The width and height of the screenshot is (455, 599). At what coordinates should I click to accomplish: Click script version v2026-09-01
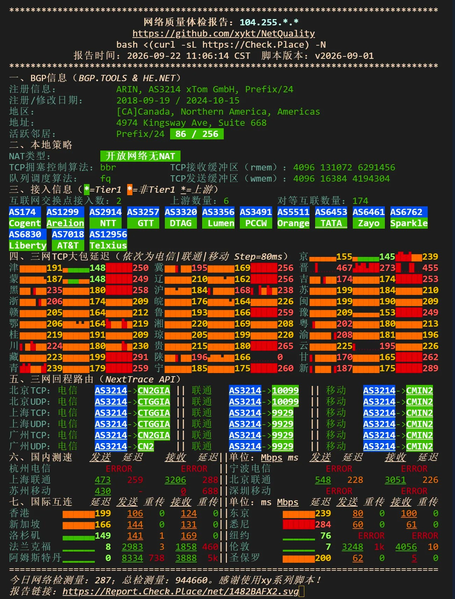[344, 56]
